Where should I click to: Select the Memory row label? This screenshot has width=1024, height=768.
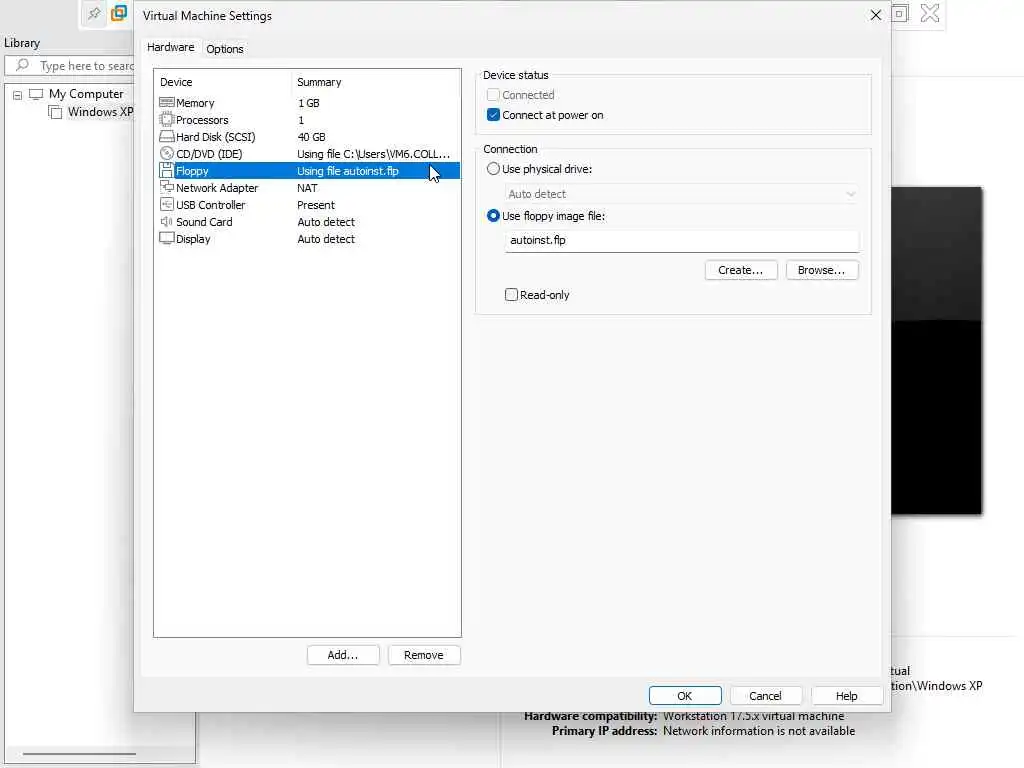pos(195,103)
